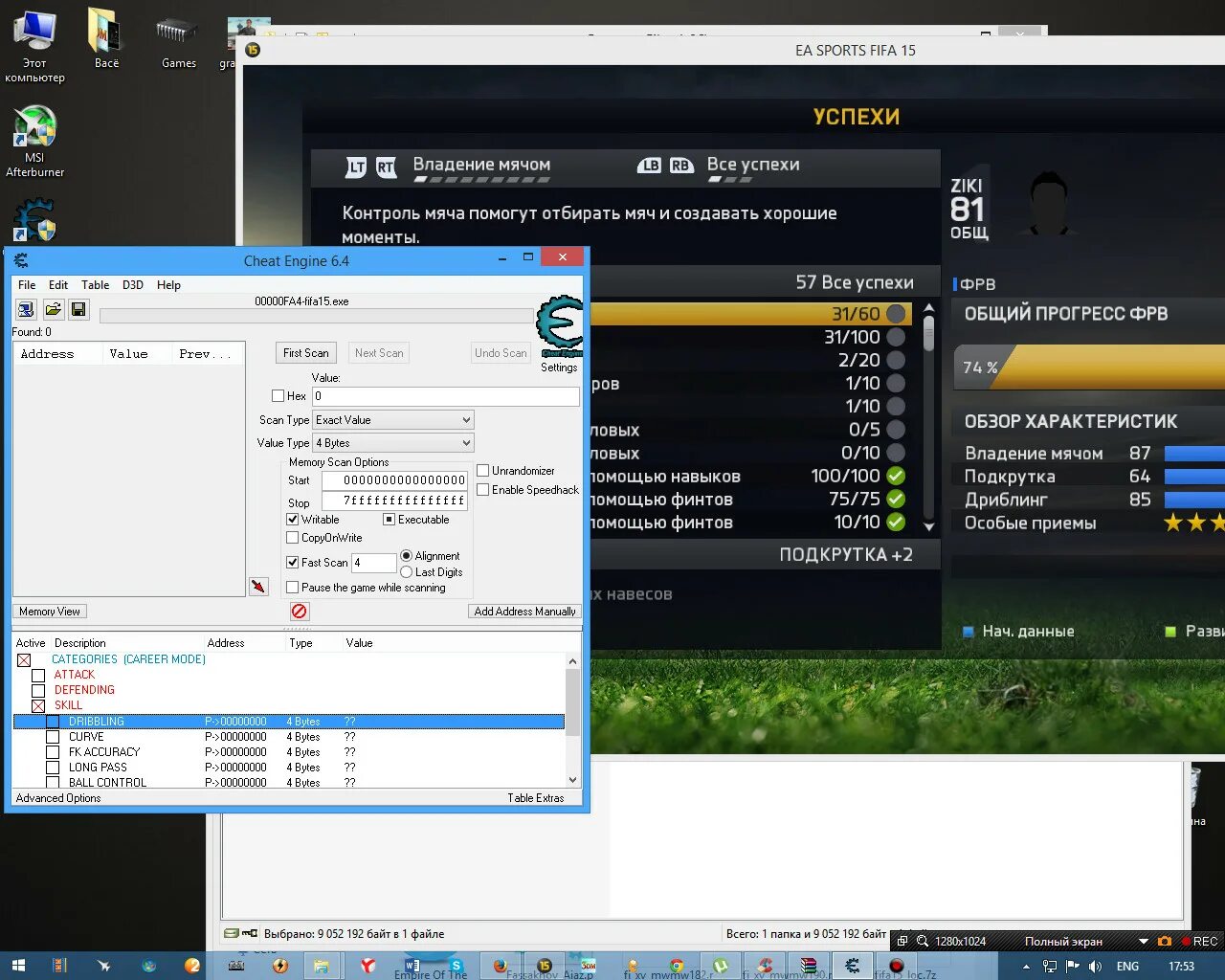Open the D3D menu
This screenshot has height=980, width=1225.
[x=133, y=285]
